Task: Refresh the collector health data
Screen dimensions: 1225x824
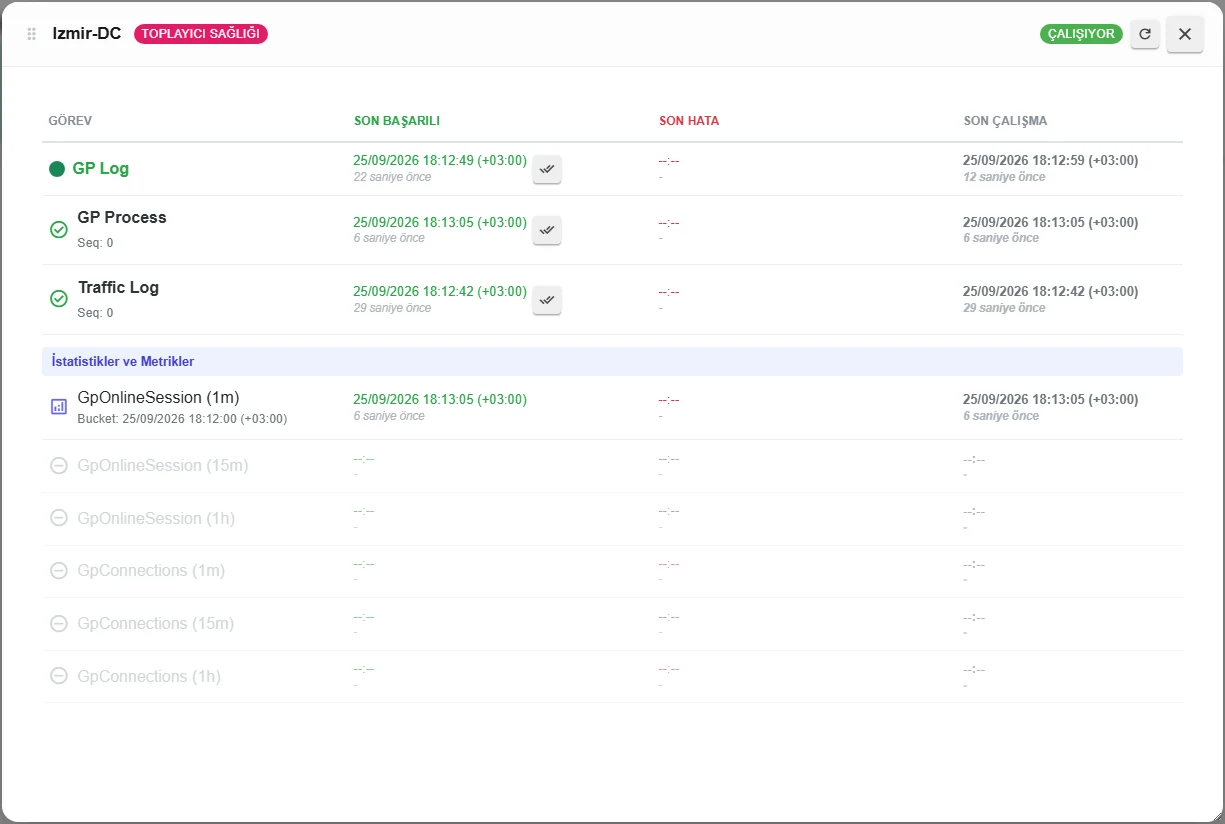Action: 1145,34
